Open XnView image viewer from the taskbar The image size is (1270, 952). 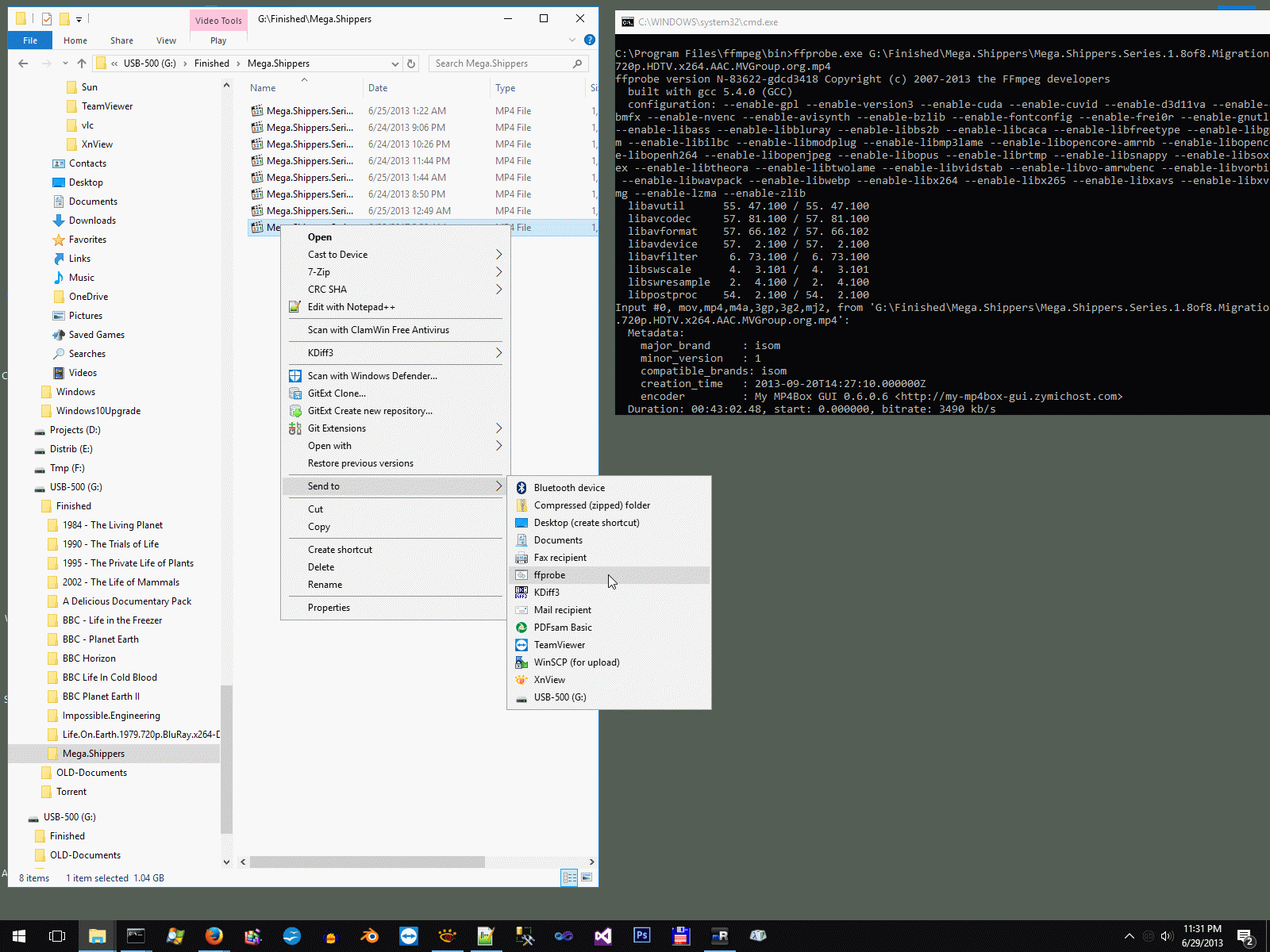447,936
